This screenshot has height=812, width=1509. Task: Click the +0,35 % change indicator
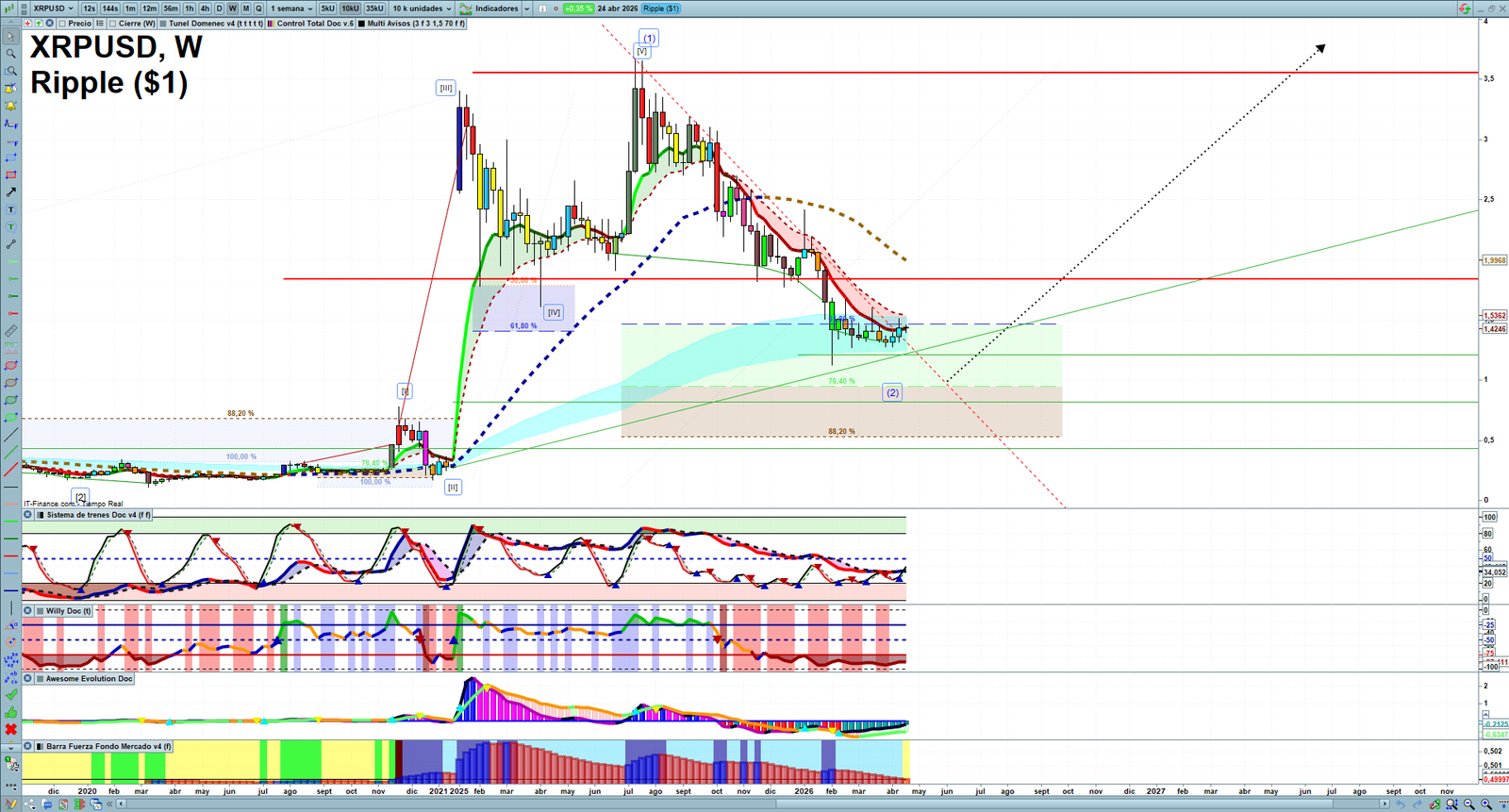(x=578, y=8)
